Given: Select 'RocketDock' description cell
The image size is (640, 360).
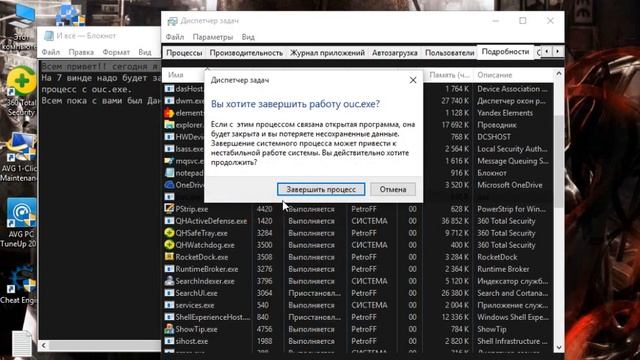Looking at the screenshot, I should click(x=497, y=257).
